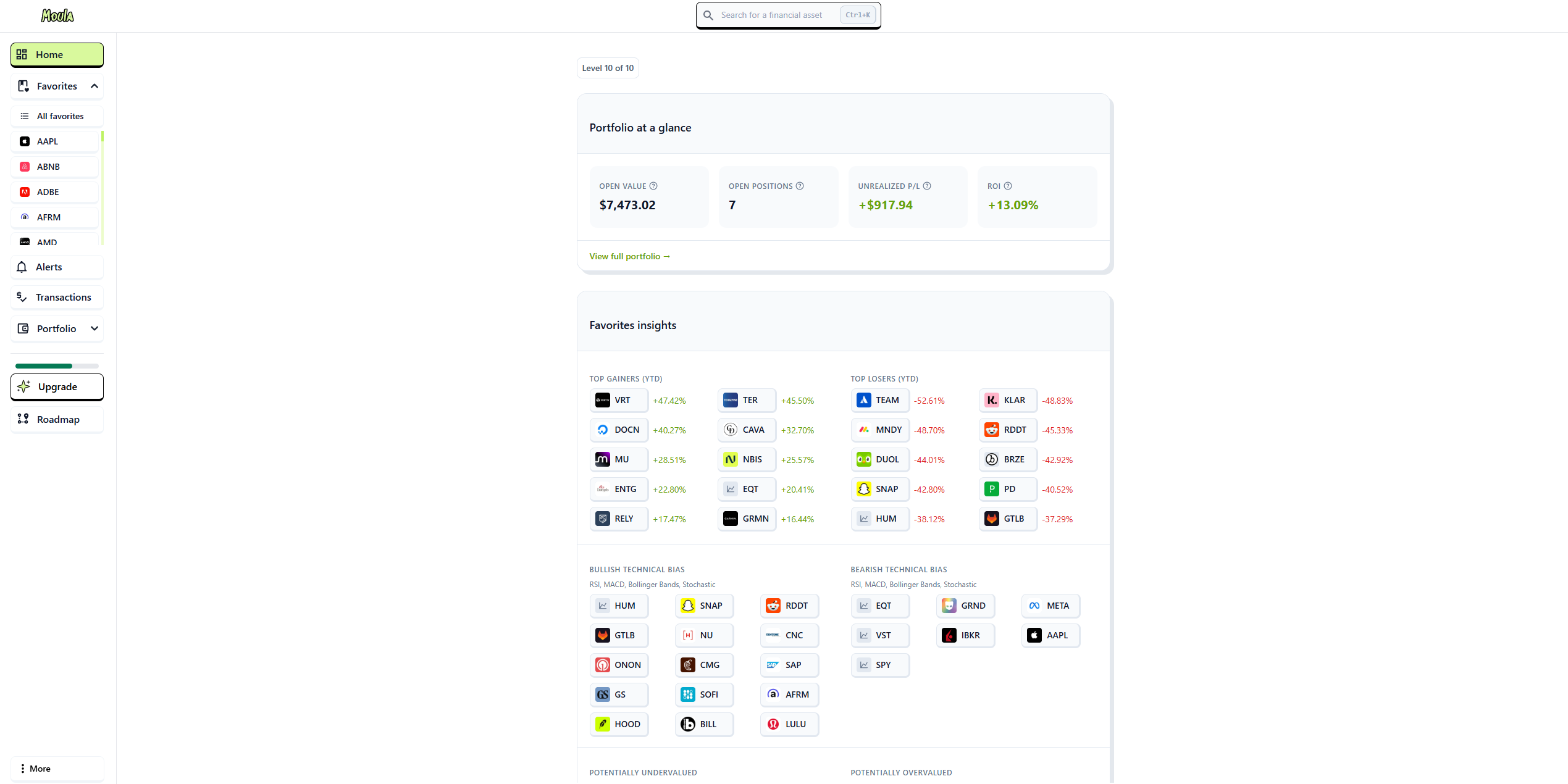Click the ABNB logo in sidebar
The width and height of the screenshot is (1568, 784).
(x=25, y=167)
